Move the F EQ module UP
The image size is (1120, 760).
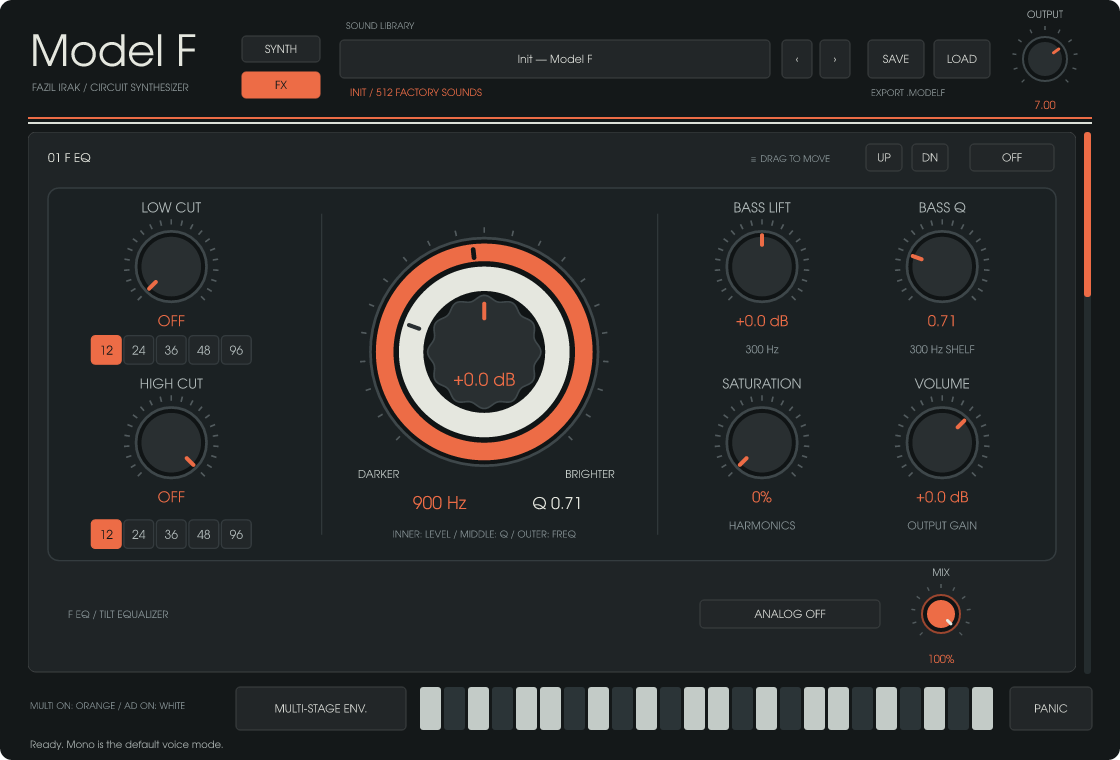click(884, 158)
